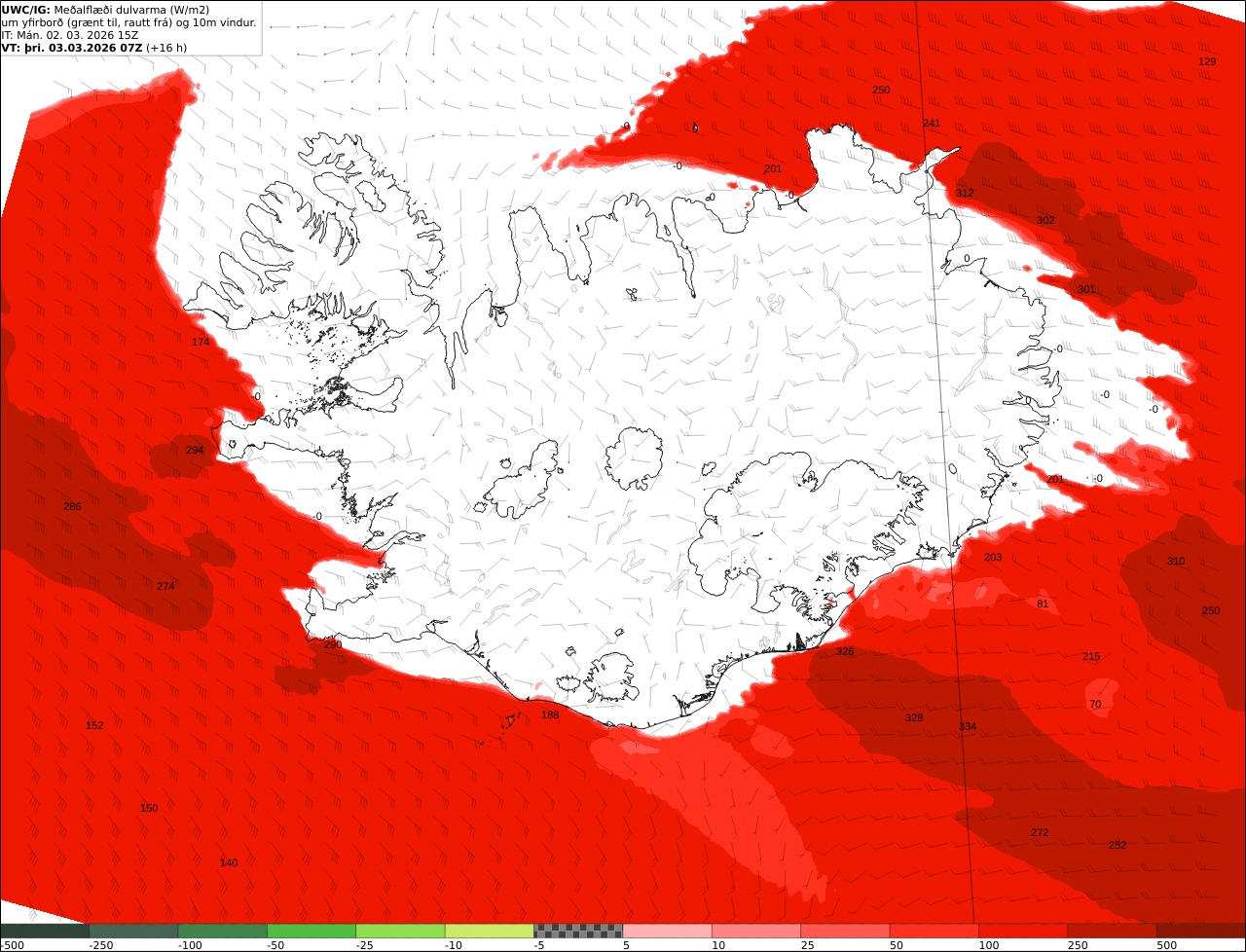1246x952 pixels.
Task: Click the legend swatch between -250 and -100
Action: (x=133, y=931)
